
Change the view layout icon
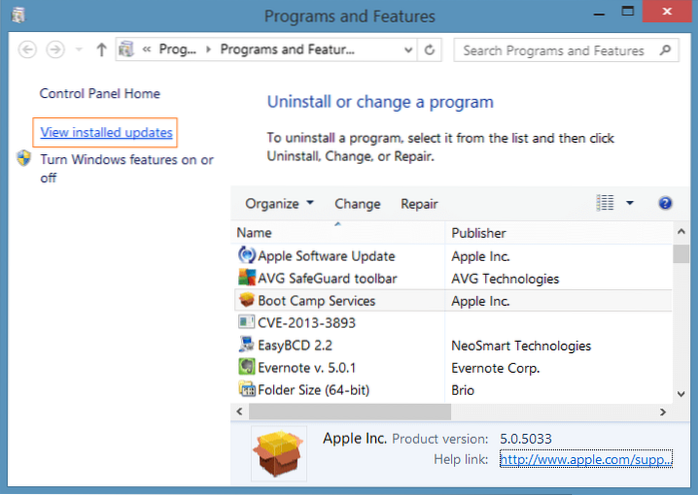(x=605, y=203)
